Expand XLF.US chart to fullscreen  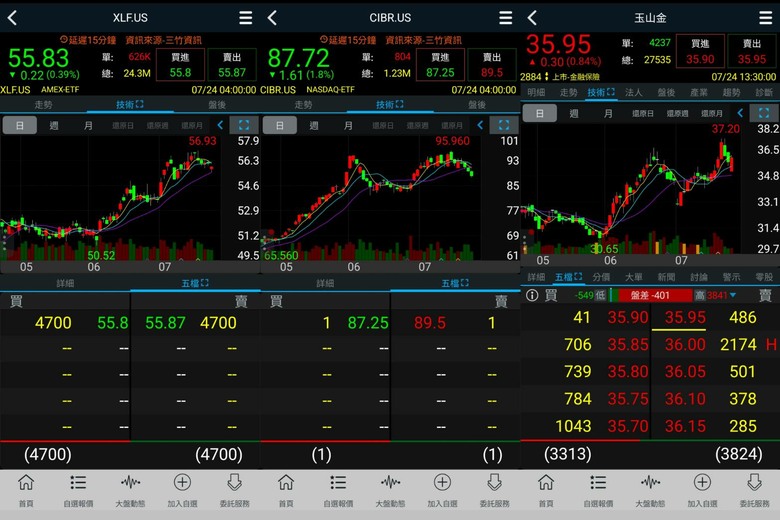(x=244, y=125)
